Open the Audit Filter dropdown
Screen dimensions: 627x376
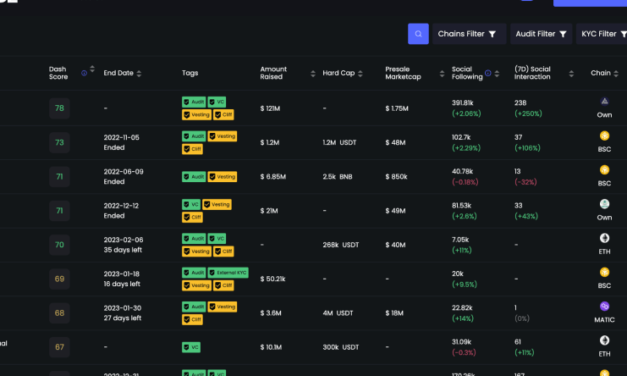(541, 34)
